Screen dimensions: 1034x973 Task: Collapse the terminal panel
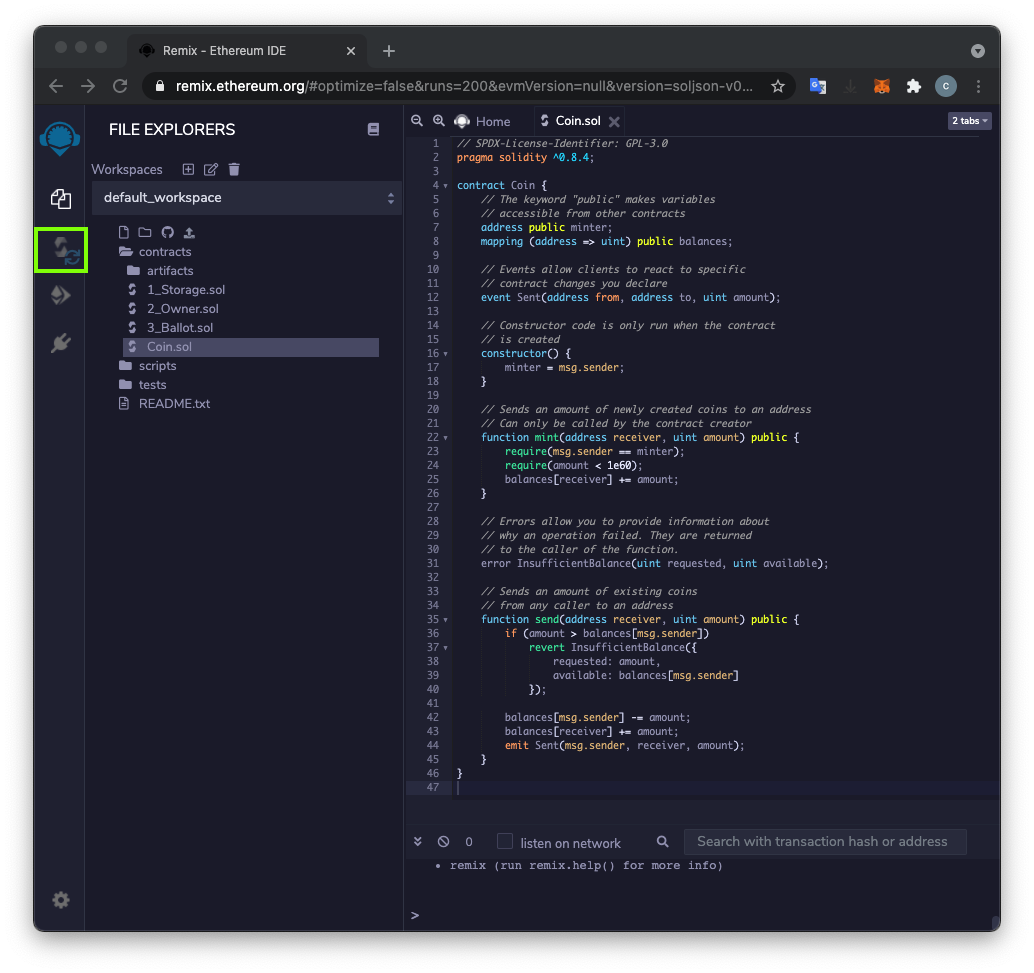pyautogui.click(x=418, y=842)
